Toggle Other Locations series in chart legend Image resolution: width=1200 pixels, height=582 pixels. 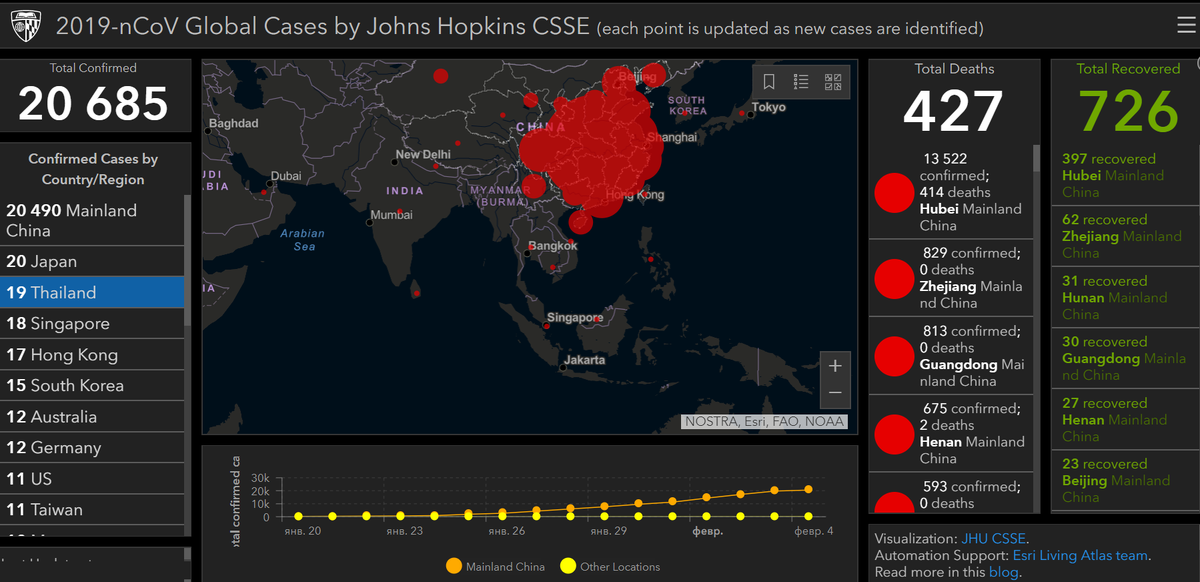pos(610,566)
